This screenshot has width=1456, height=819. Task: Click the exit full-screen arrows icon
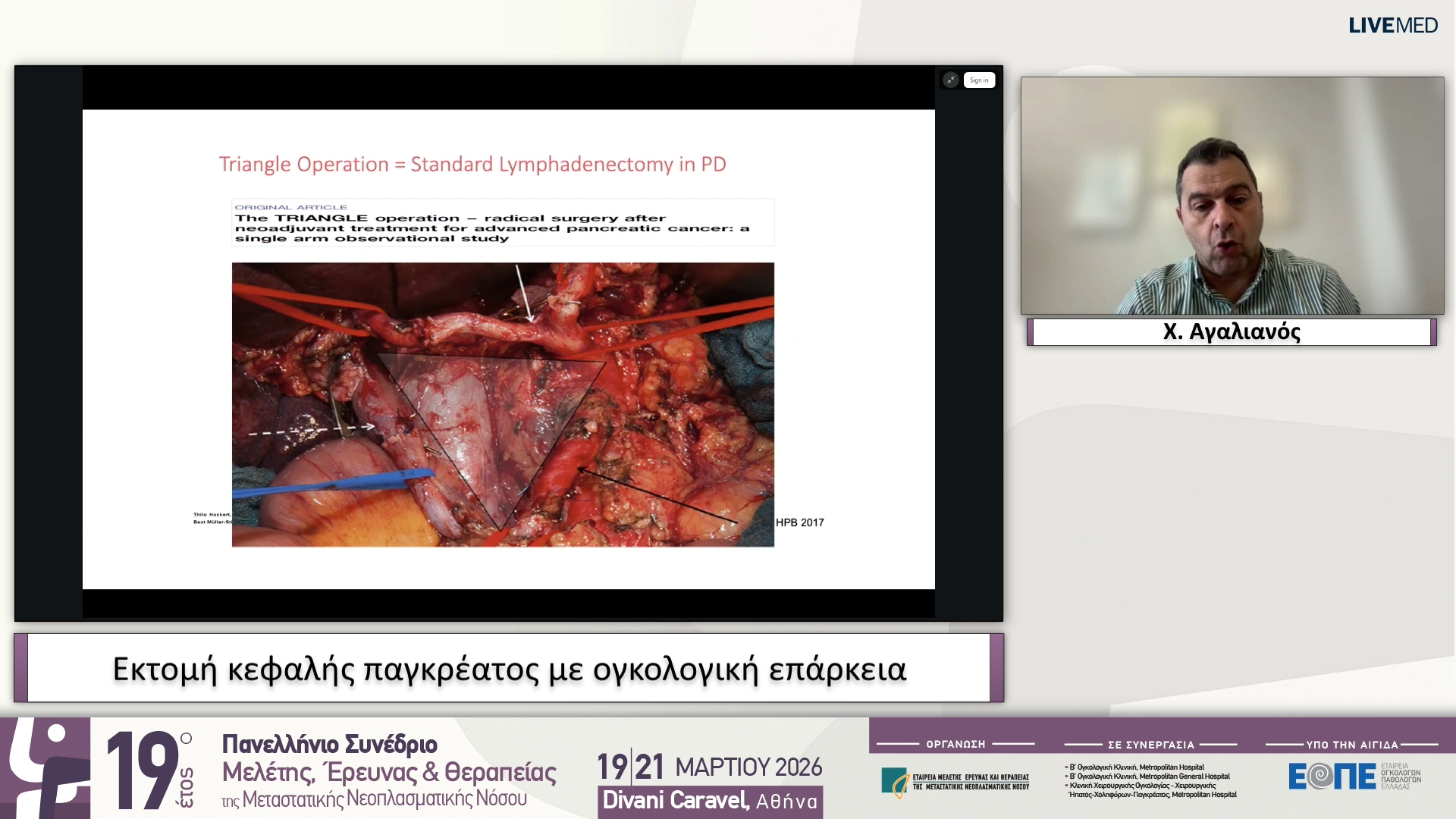(x=950, y=80)
